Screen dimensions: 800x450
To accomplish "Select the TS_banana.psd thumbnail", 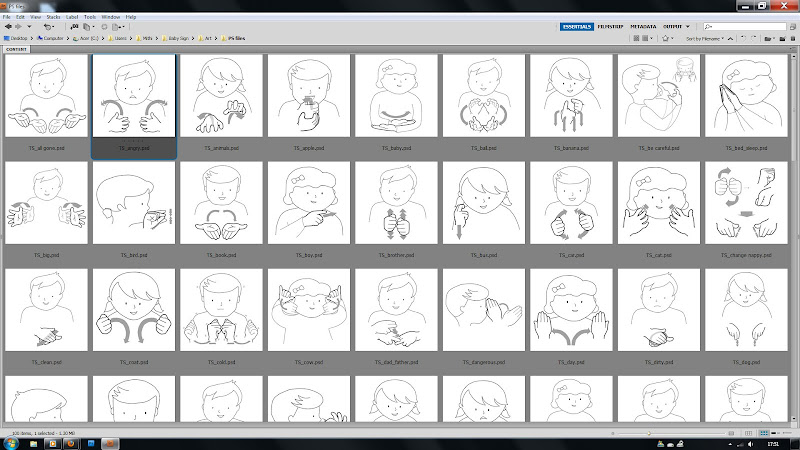I will click(571, 95).
